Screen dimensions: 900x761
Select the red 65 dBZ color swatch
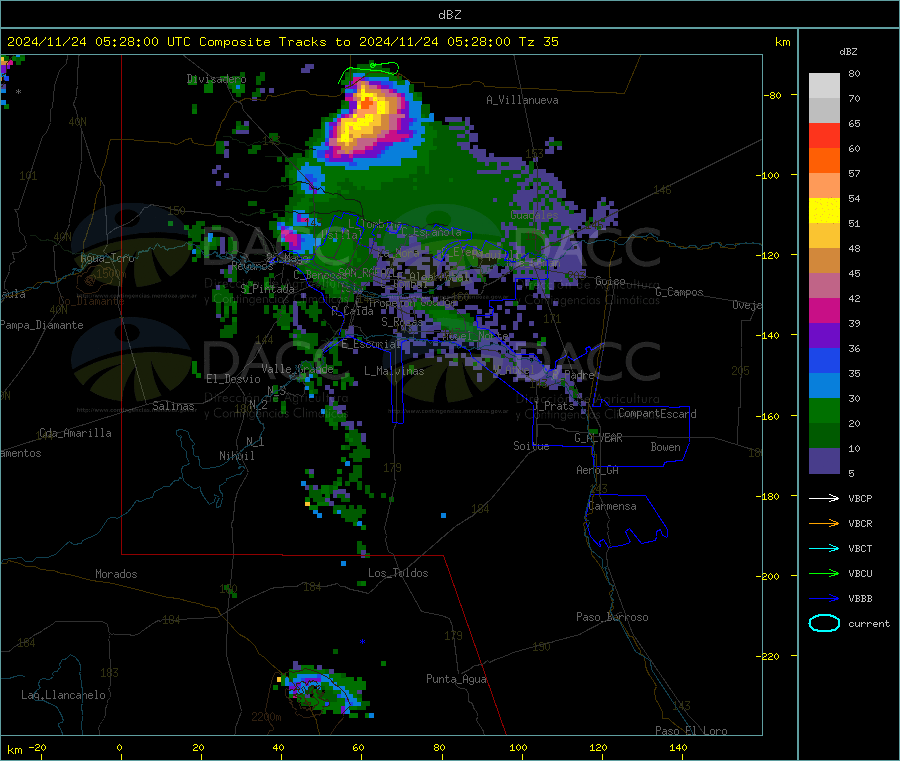(x=824, y=135)
